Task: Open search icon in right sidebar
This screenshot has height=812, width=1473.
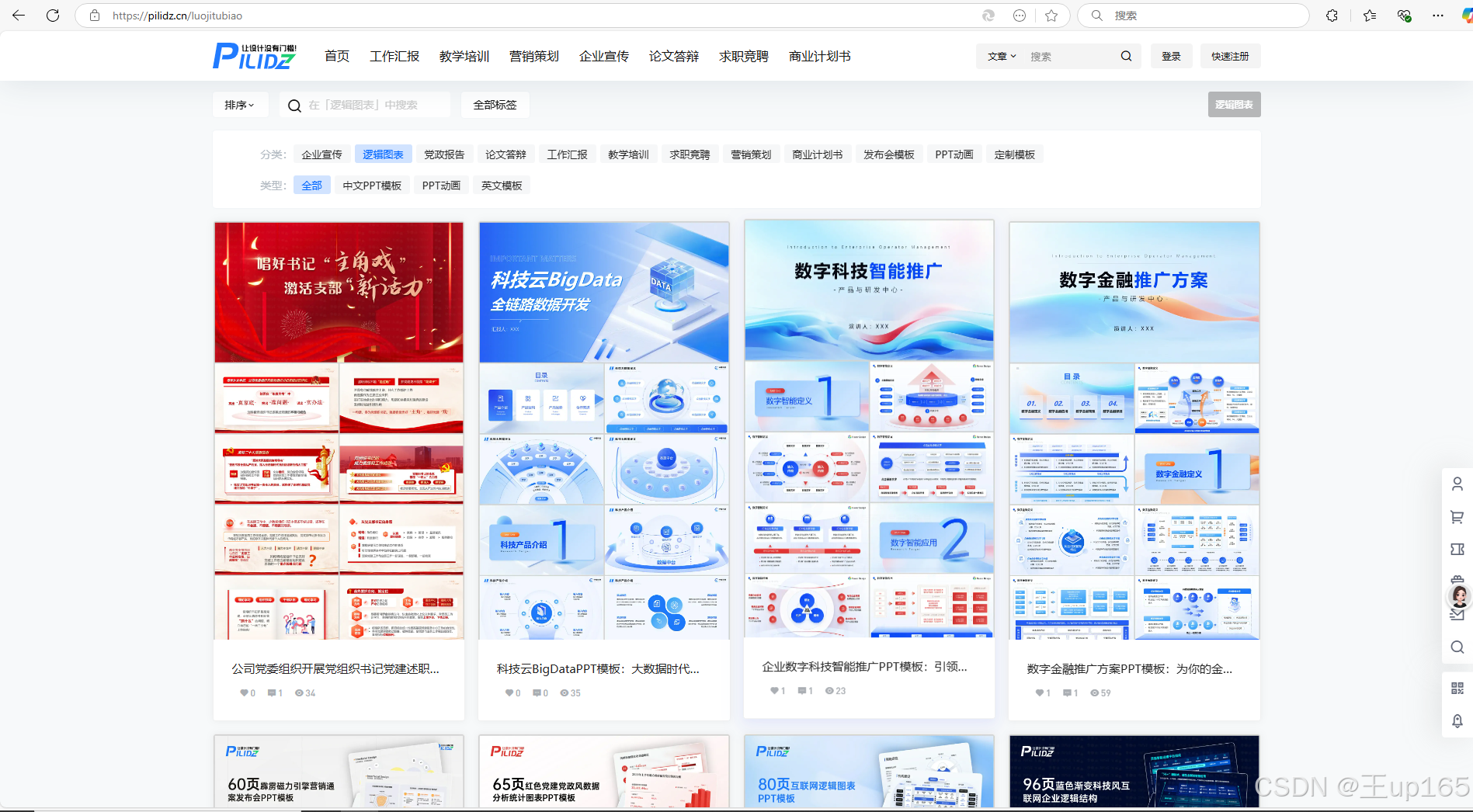Action: (1457, 647)
